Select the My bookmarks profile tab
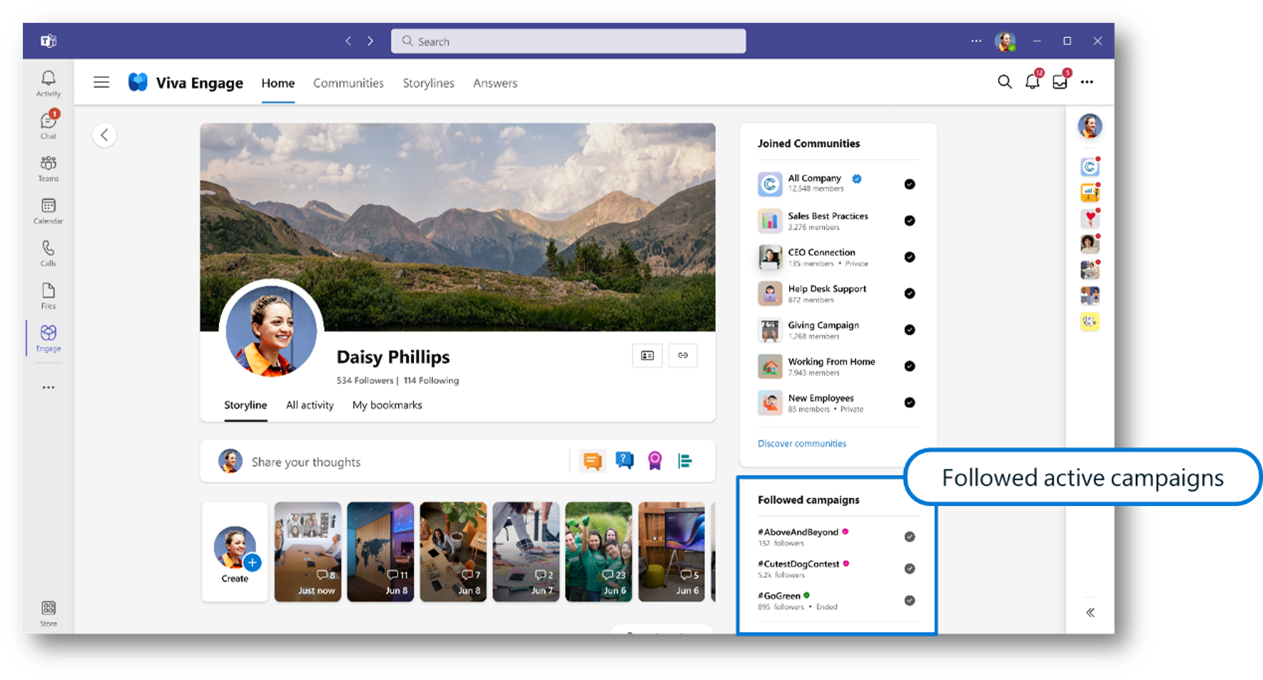Viewport: 1263px width, 680px height. pos(387,405)
